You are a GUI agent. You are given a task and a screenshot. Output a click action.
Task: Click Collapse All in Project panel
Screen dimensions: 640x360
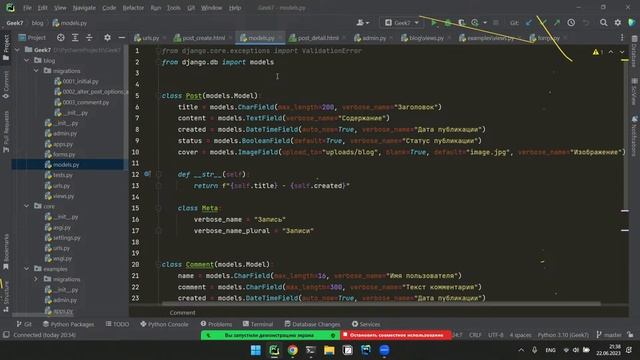pos(89,38)
